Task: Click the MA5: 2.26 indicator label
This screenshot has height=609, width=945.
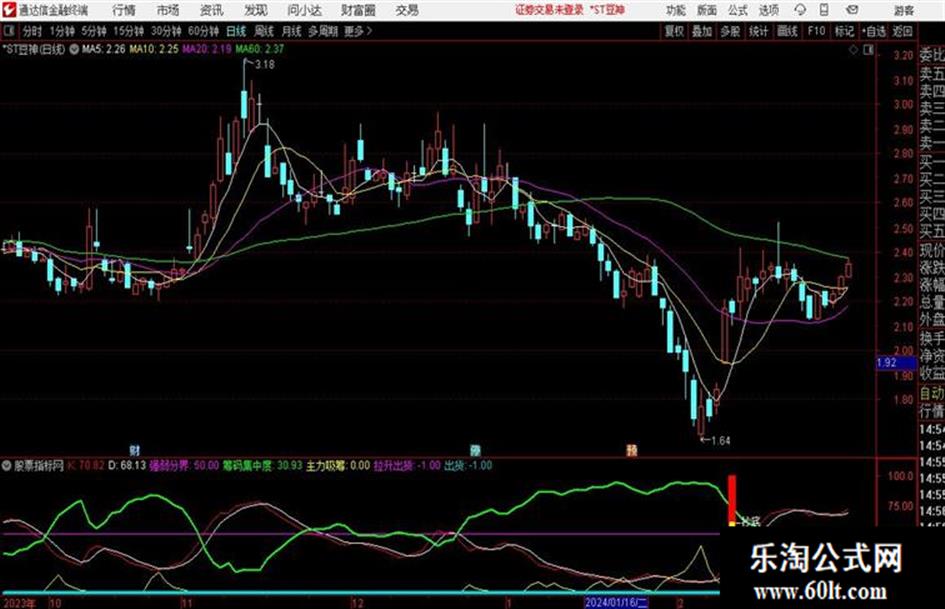Action: pos(104,49)
